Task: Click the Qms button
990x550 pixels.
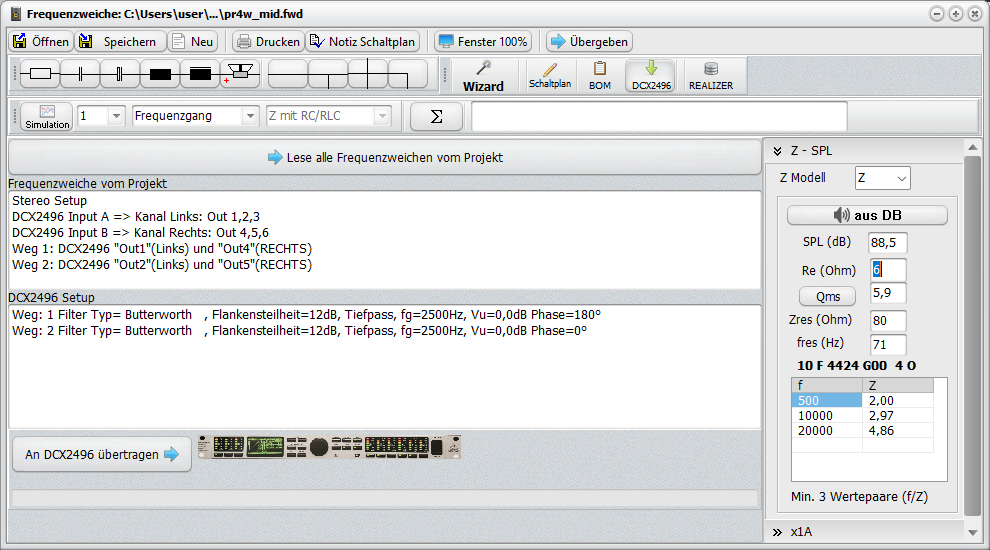Action: coord(827,296)
